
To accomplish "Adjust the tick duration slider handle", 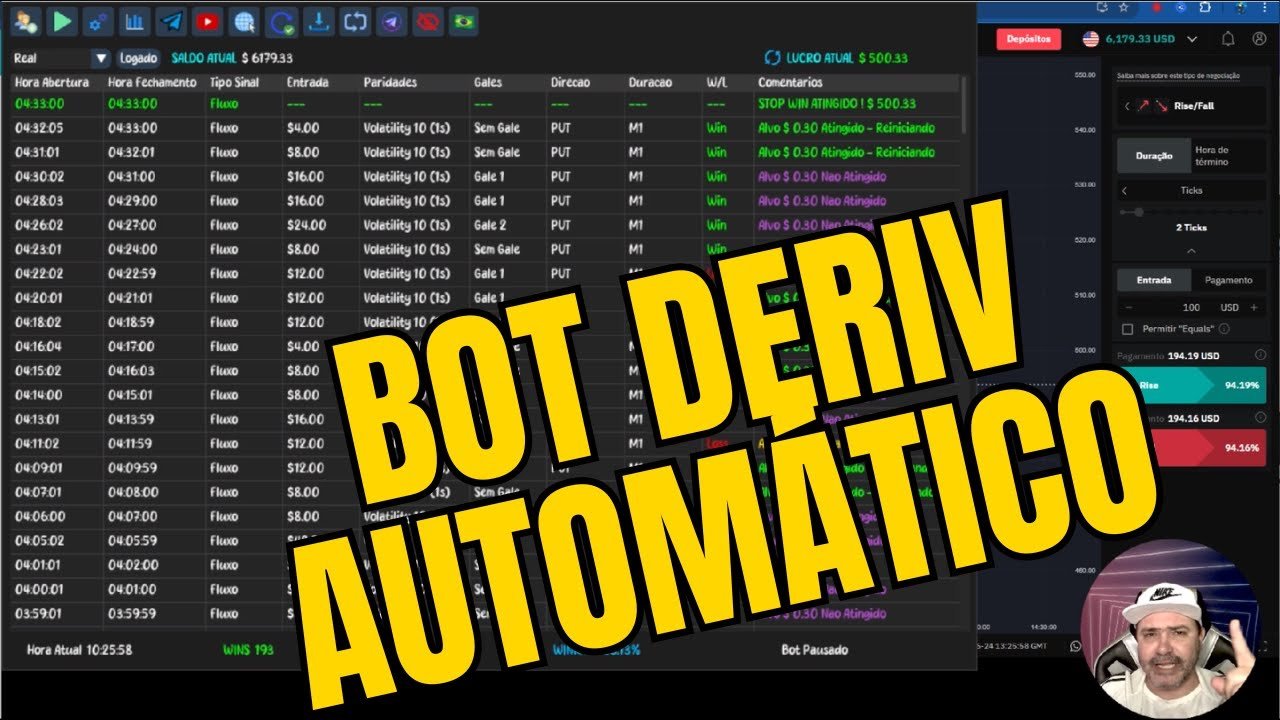I will (x=1139, y=212).
